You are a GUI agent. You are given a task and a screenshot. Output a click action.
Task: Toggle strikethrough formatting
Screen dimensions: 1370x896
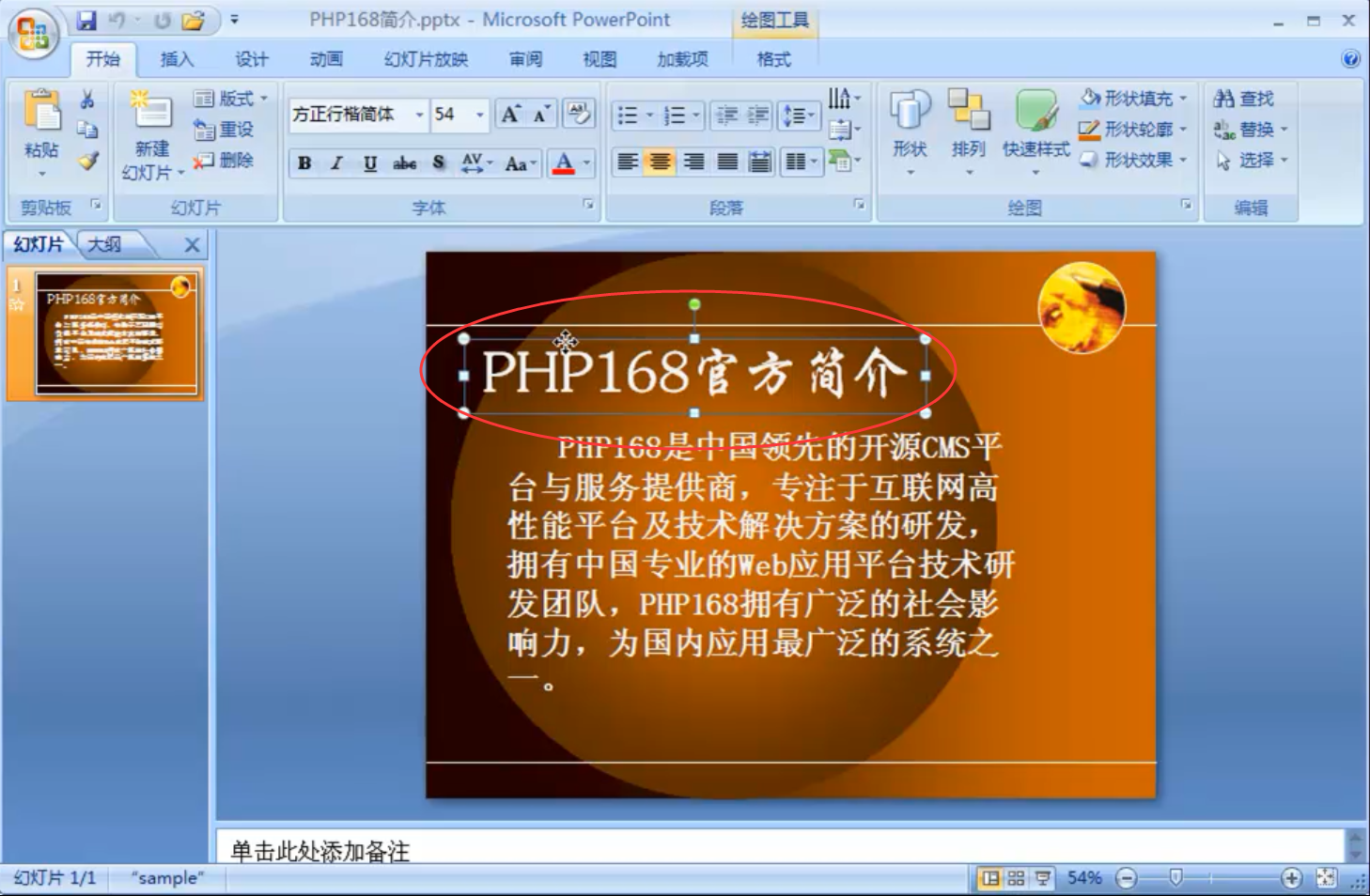pyautogui.click(x=402, y=162)
